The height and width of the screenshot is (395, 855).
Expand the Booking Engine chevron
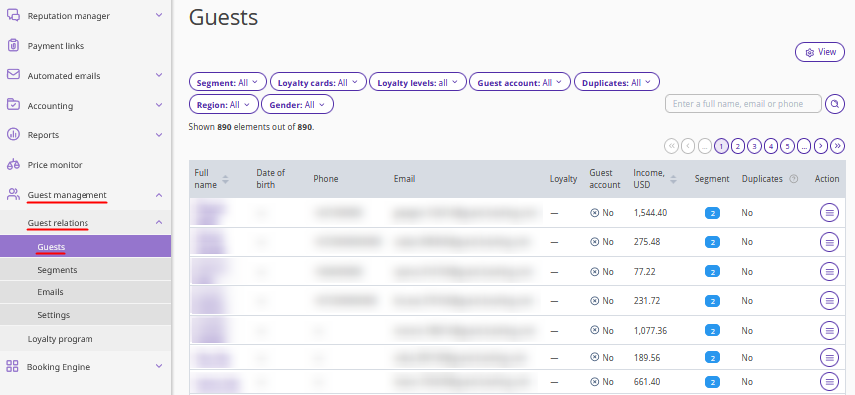[x=159, y=366]
